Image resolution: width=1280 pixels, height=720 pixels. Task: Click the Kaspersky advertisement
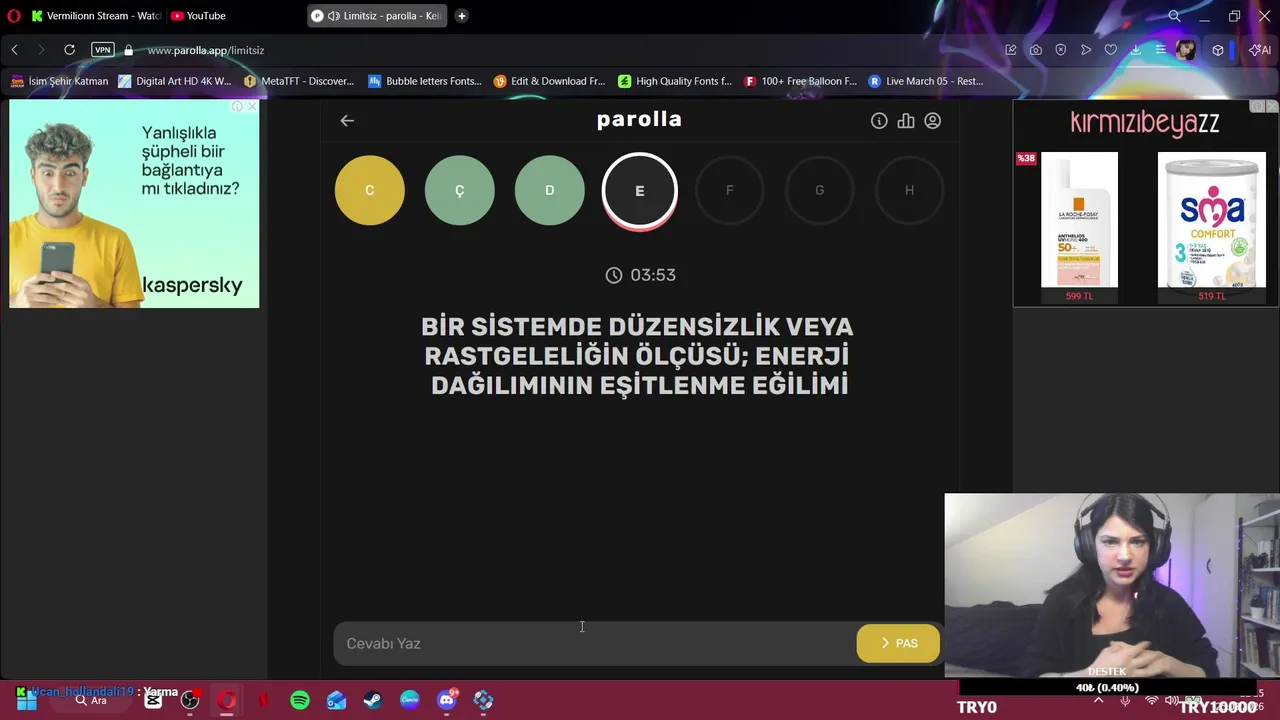(x=134, y=204)
